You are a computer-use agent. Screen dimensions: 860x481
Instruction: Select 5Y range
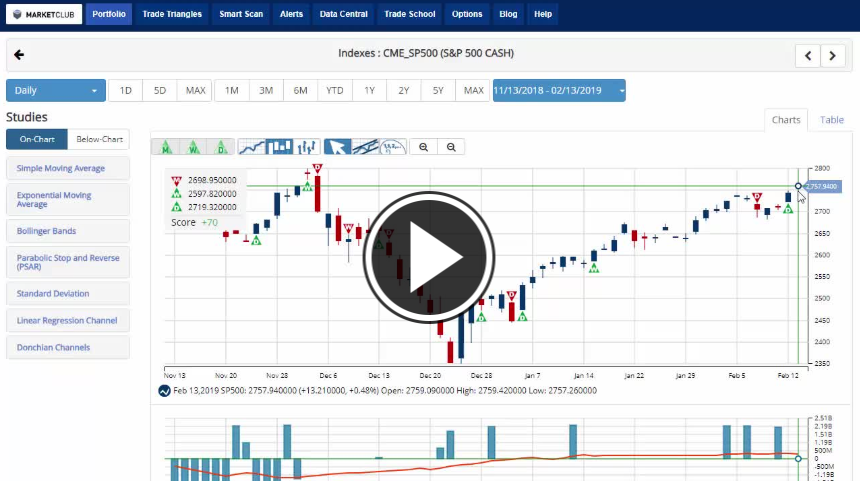438,90
